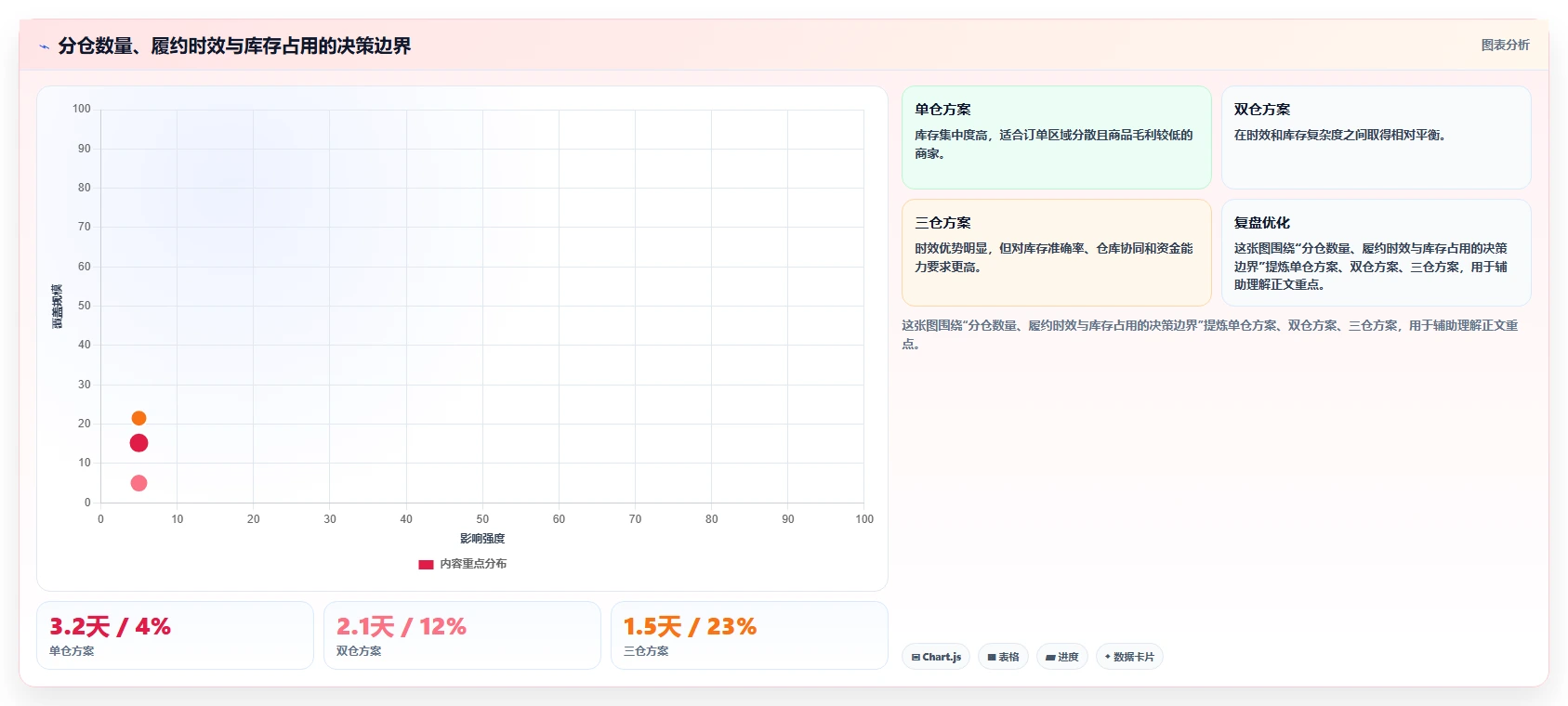Click the 2.1天 / 12% metric card
Image resolution: width=1568 pixels, height=706 pixels.
point(462,635)
